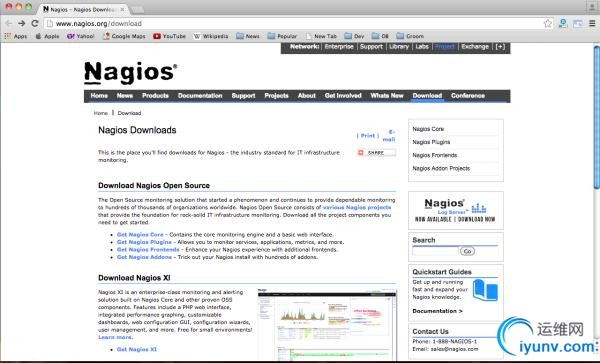This screenshot has height=363, width=600.
Task: Open the Yahoo! bookmark
Action: (x=81, y=36)
